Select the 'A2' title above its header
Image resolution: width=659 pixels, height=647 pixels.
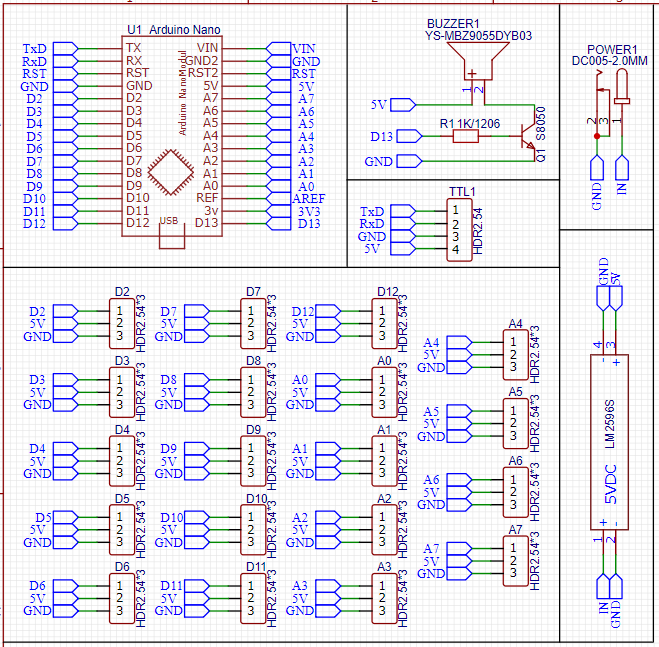tap(384, 499)
